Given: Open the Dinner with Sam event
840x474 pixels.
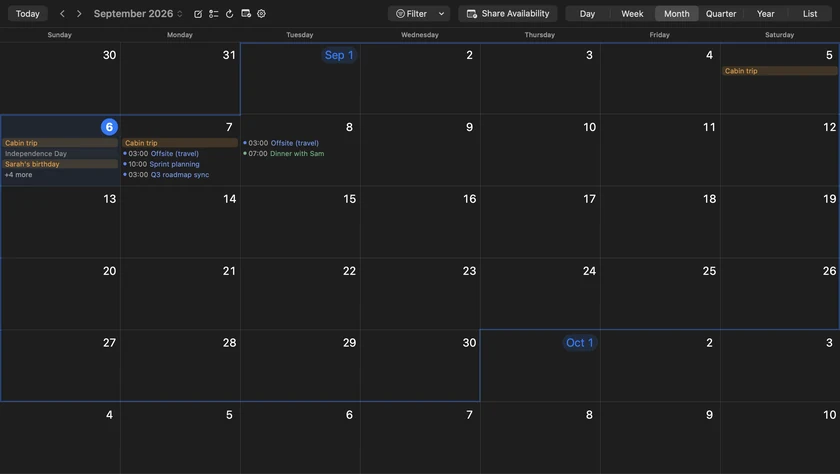Looking at the screenshot, I should coord(284,154).
